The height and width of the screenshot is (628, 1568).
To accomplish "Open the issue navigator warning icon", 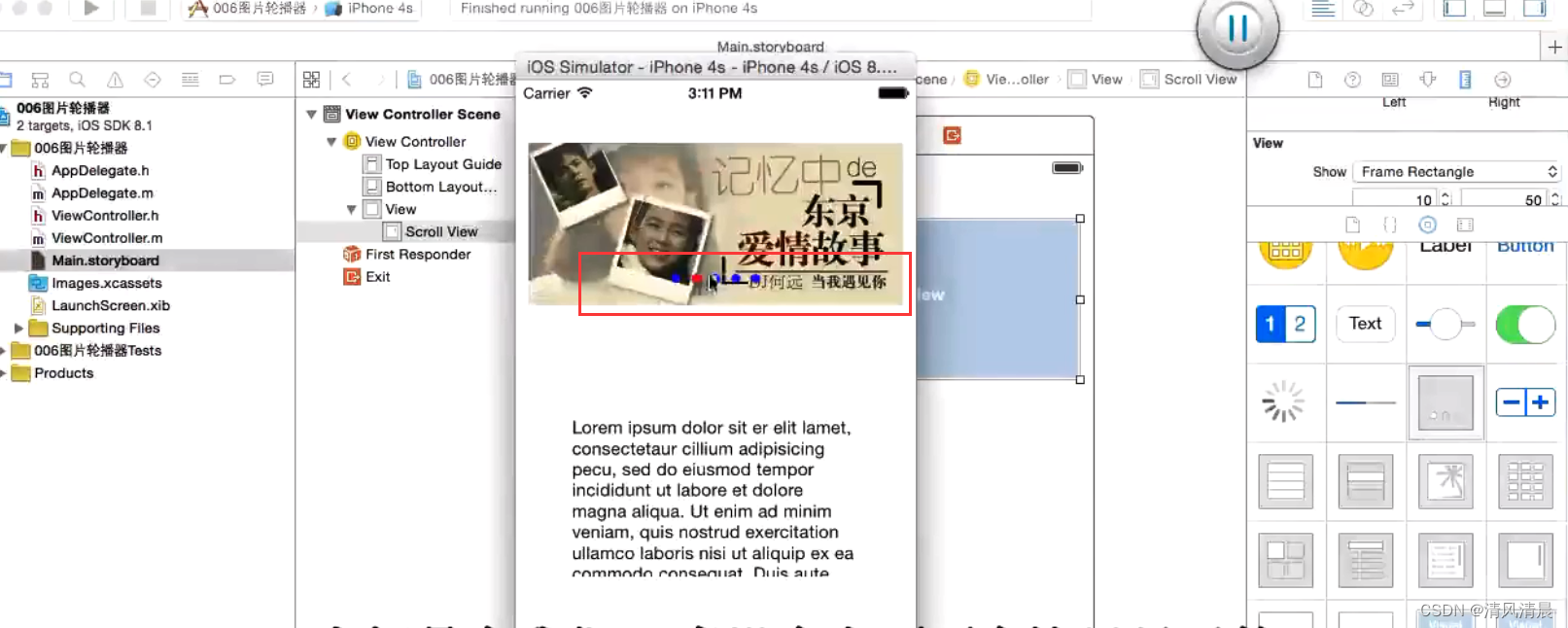I will point(115,80).
